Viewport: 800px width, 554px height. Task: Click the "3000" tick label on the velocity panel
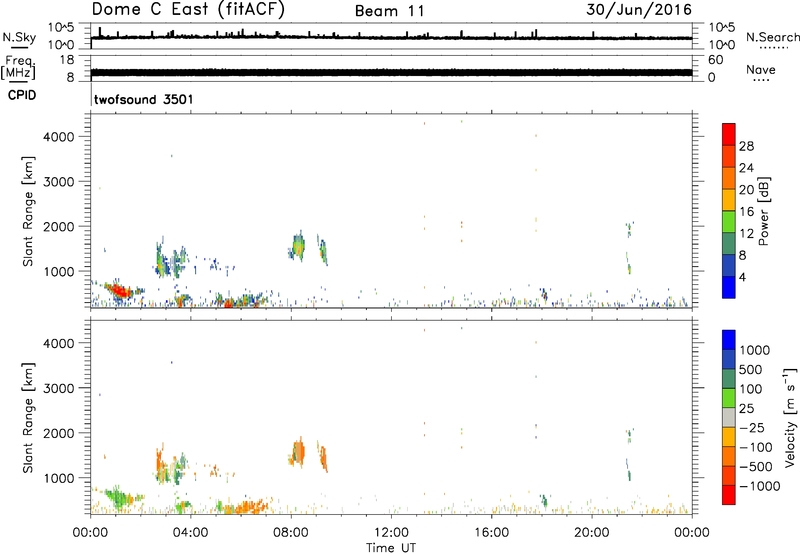[59, 388]
